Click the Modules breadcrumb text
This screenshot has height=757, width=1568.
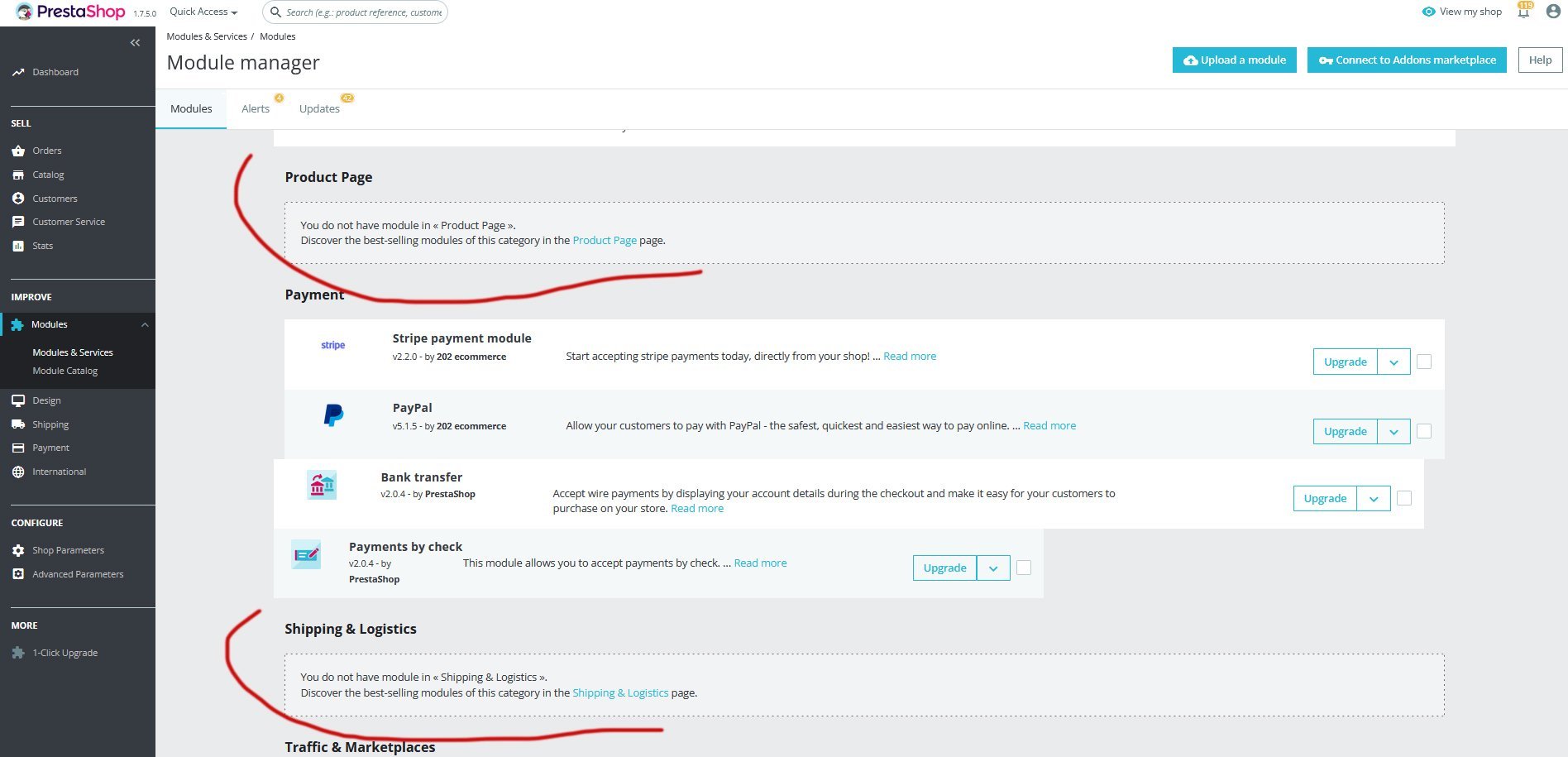point(278,36)
